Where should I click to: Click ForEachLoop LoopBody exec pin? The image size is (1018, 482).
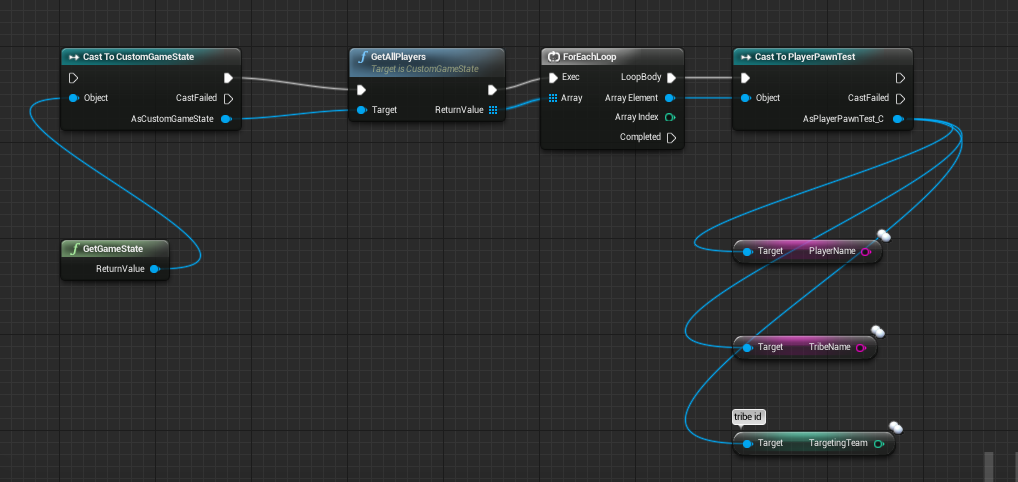[x=671, y=78]
